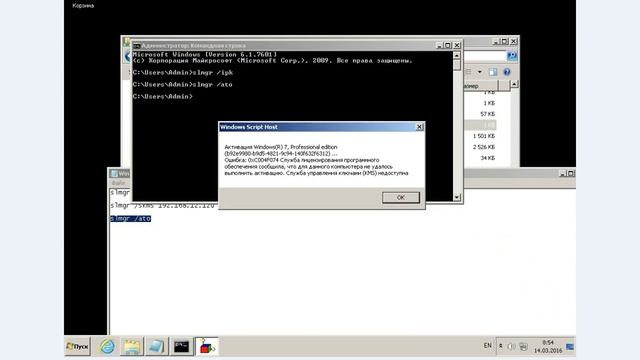Open the clock showing 8:54 14.03.2016
The width and height of the screenshot is (640, 360).
pyautogui.click(x=548, y=347)
